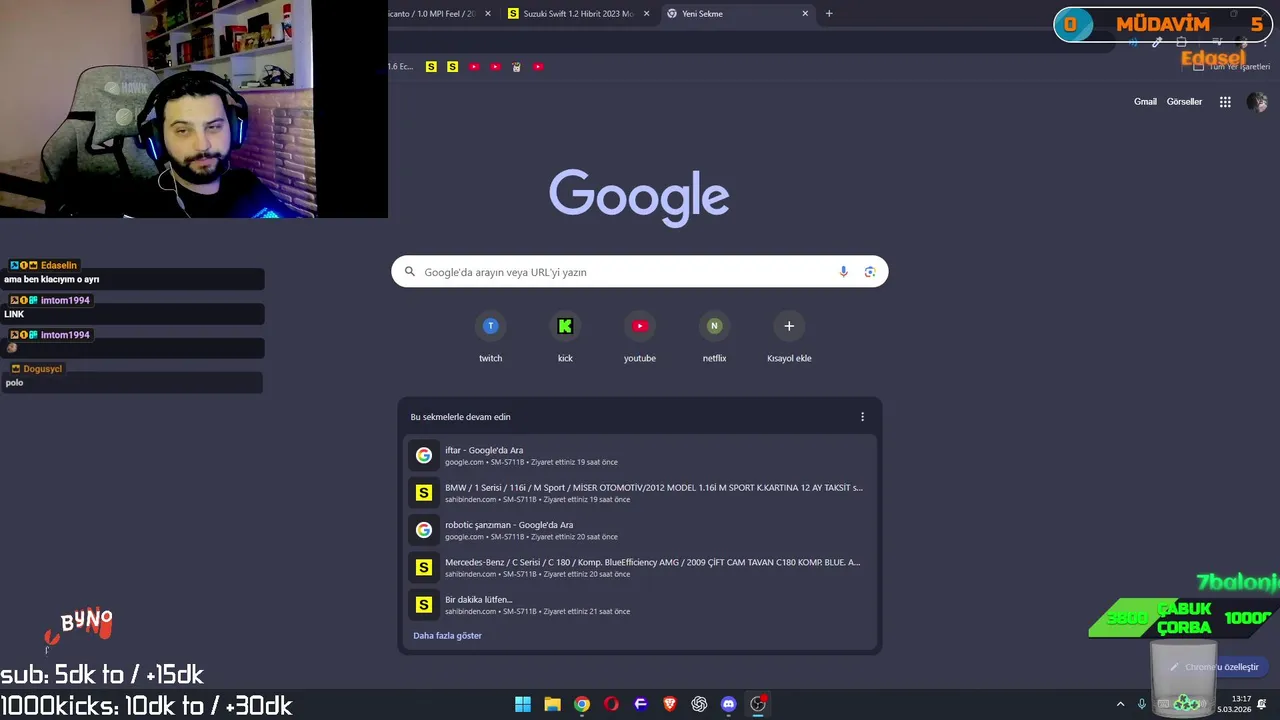Image resolution: width=1280 pixels, height=720 pixels.
Task: Expand list with Daha fazla göster
Action: pos(447,636)
